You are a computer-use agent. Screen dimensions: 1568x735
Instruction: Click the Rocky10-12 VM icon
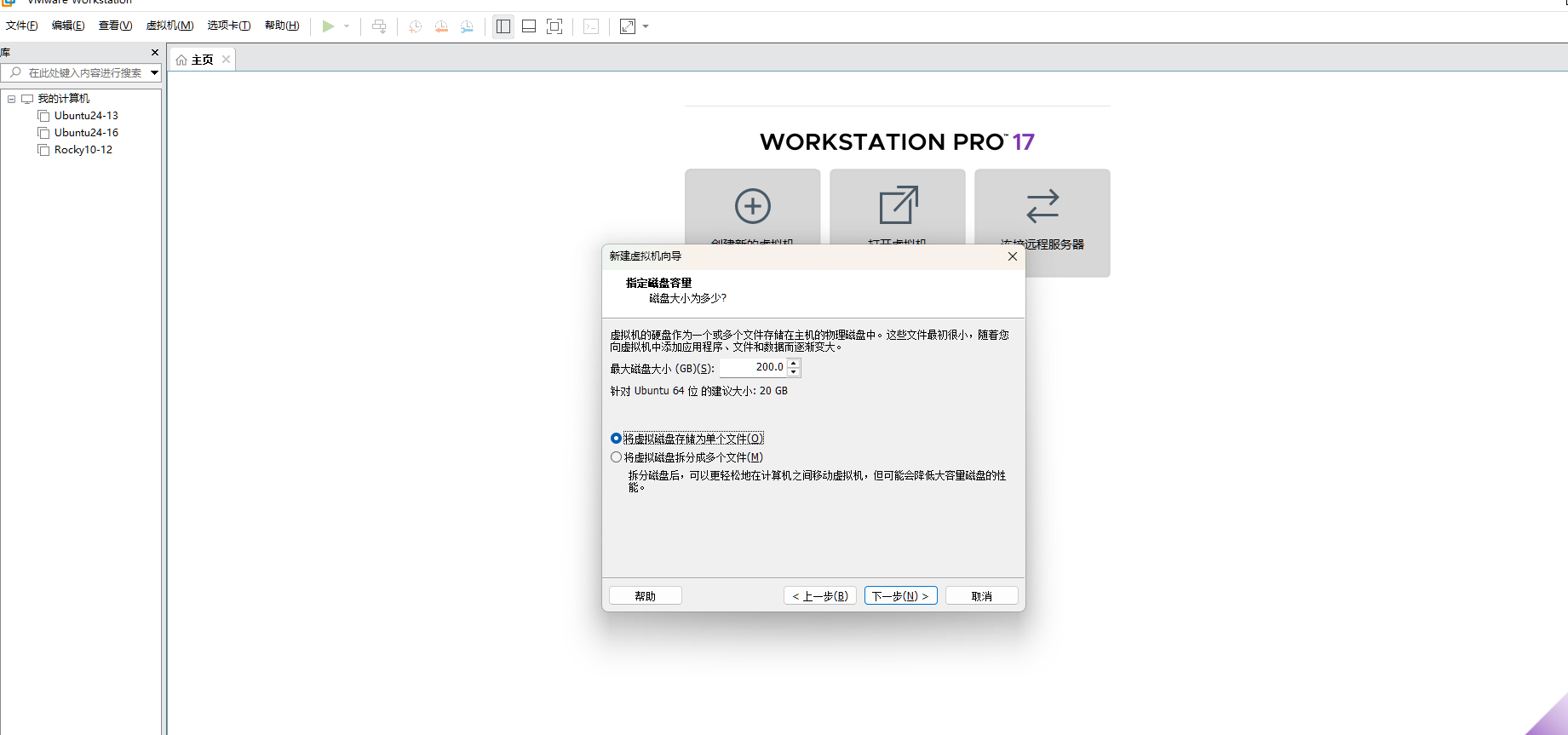(x=43, y=150)
